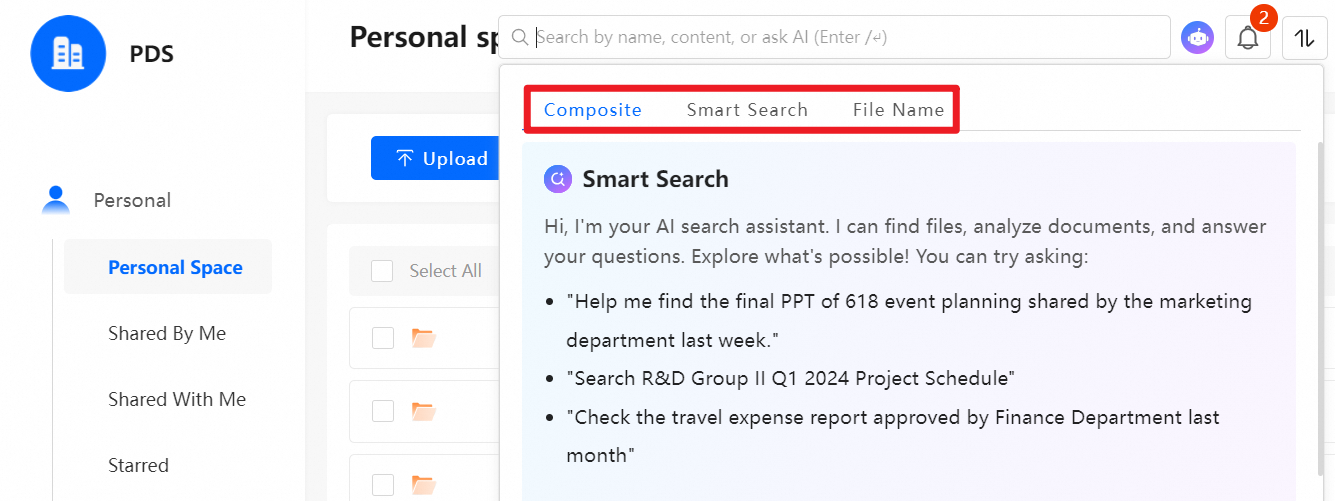Open the AI assistant robot icon
Screen dimensions: 1335x501
coord(1196,38)
